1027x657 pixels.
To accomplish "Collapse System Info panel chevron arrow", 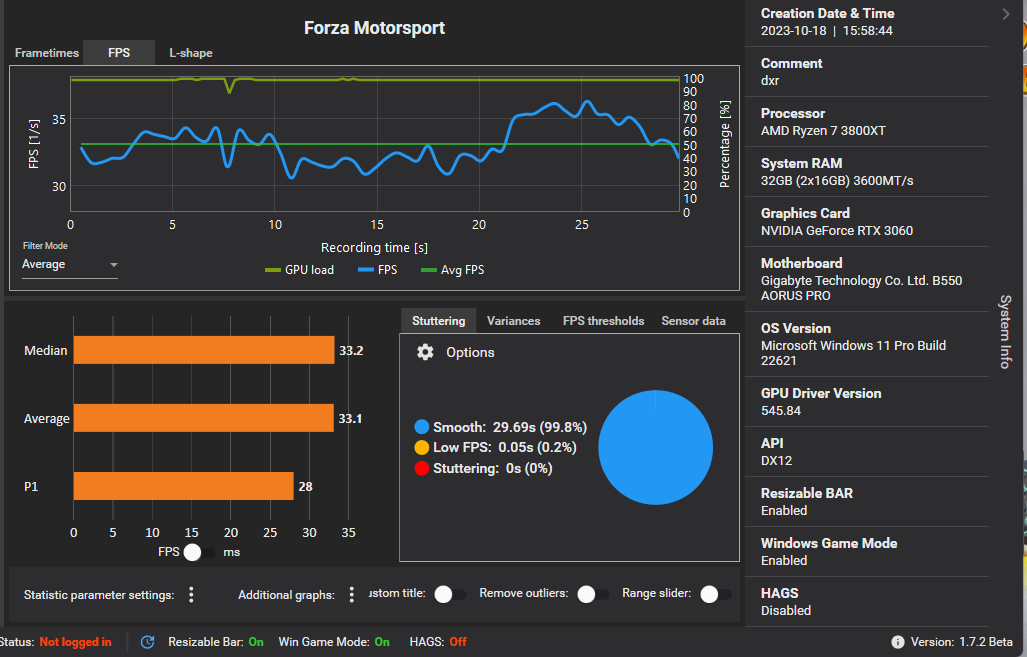I will [1006, 14].
